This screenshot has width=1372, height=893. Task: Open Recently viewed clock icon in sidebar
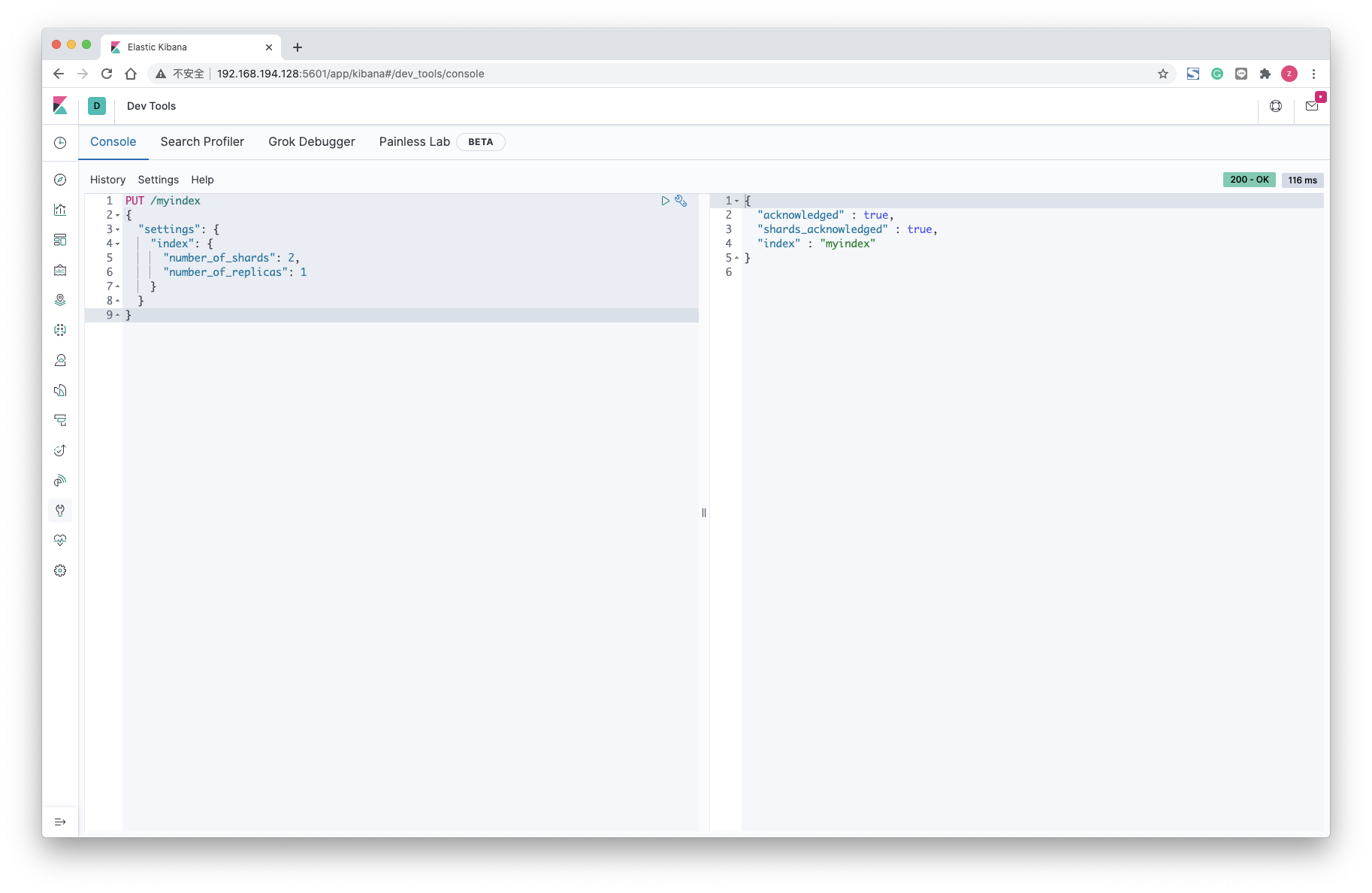point(60,143)
